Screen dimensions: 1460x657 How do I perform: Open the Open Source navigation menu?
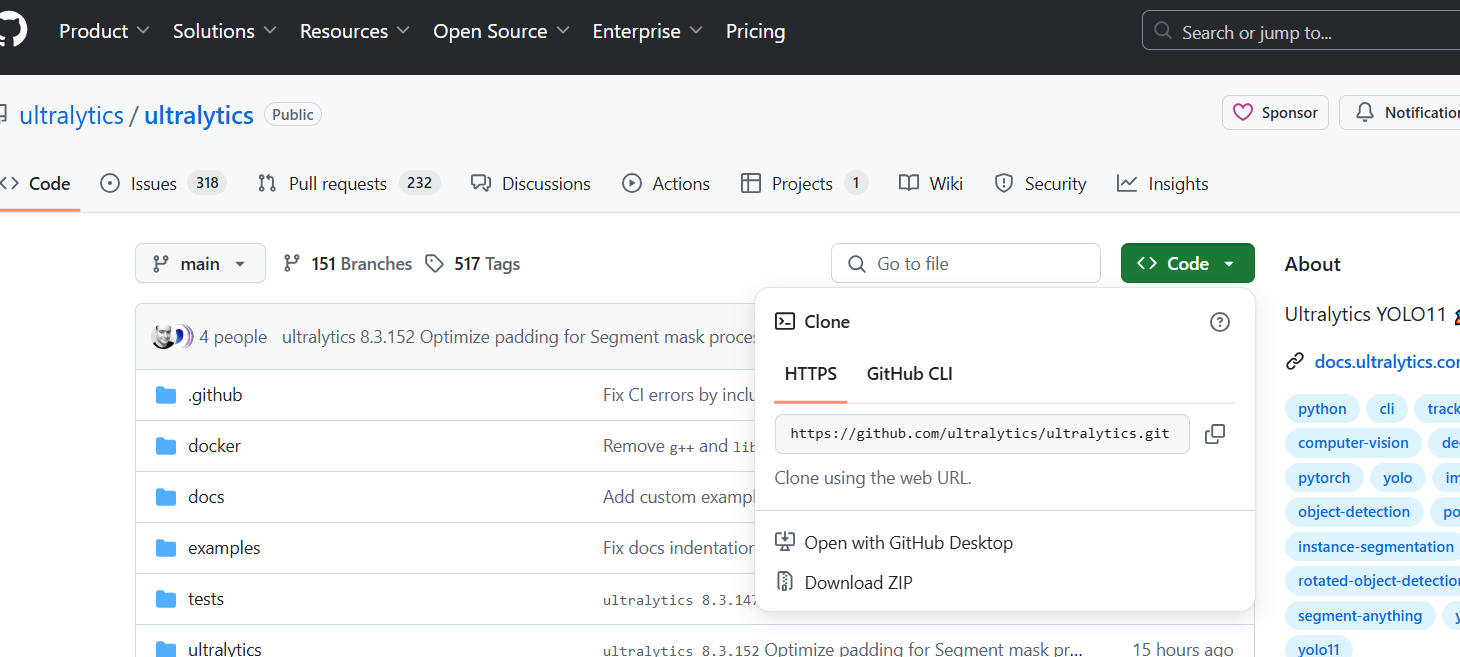[x=501, y=31]
